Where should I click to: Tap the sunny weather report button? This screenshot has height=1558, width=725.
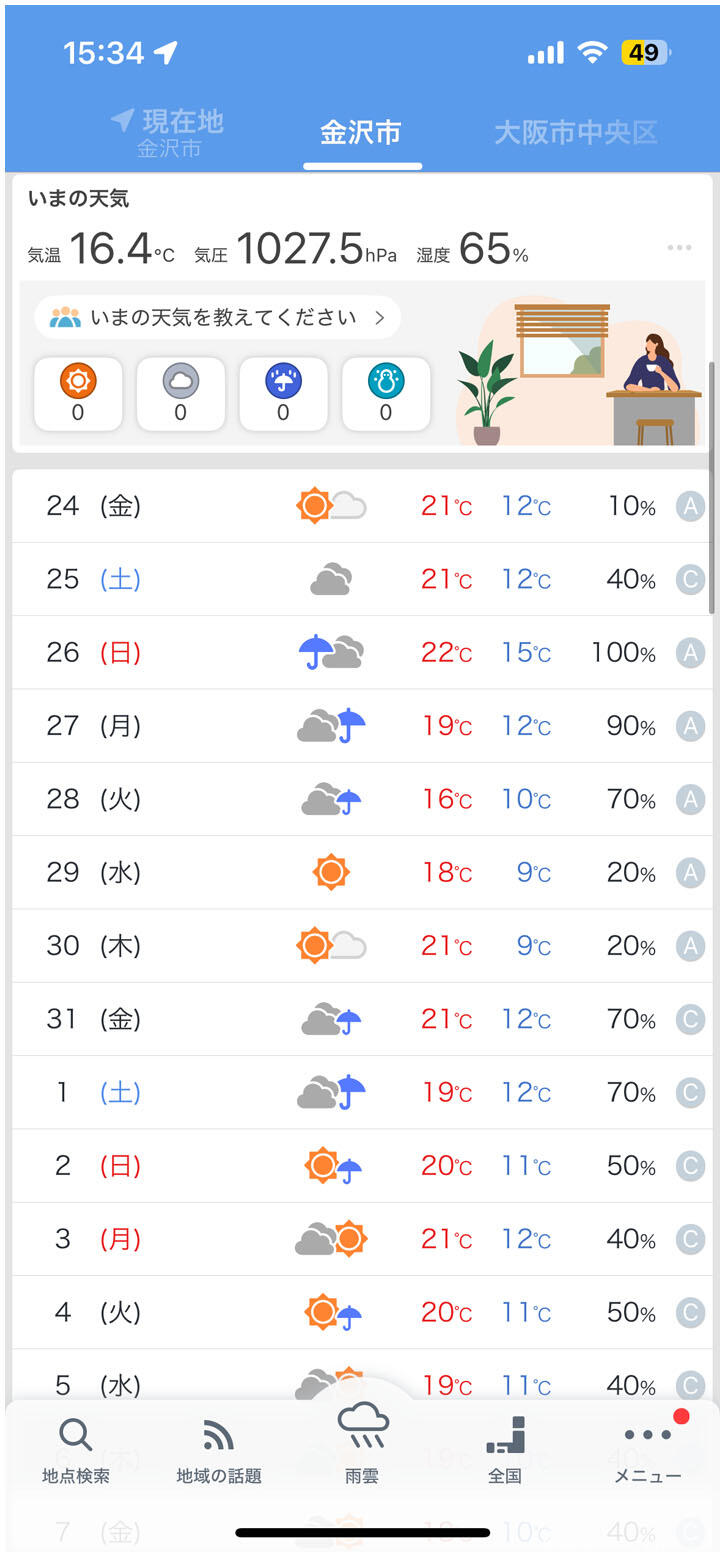(78, 393)
